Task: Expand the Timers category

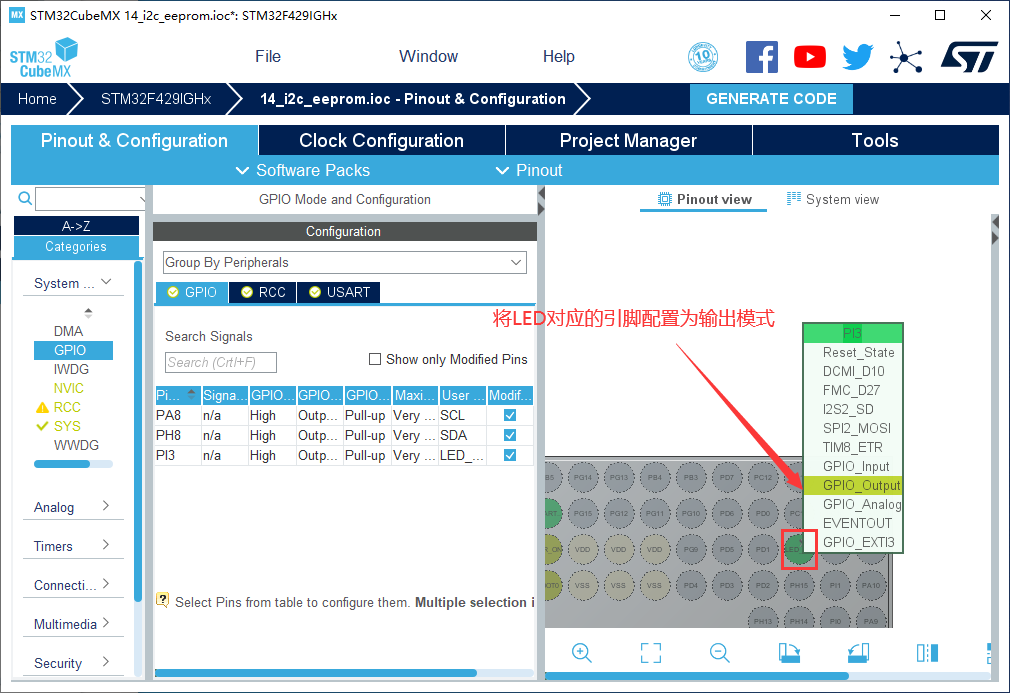Action: pyautogui.click(x=72, y=546)
